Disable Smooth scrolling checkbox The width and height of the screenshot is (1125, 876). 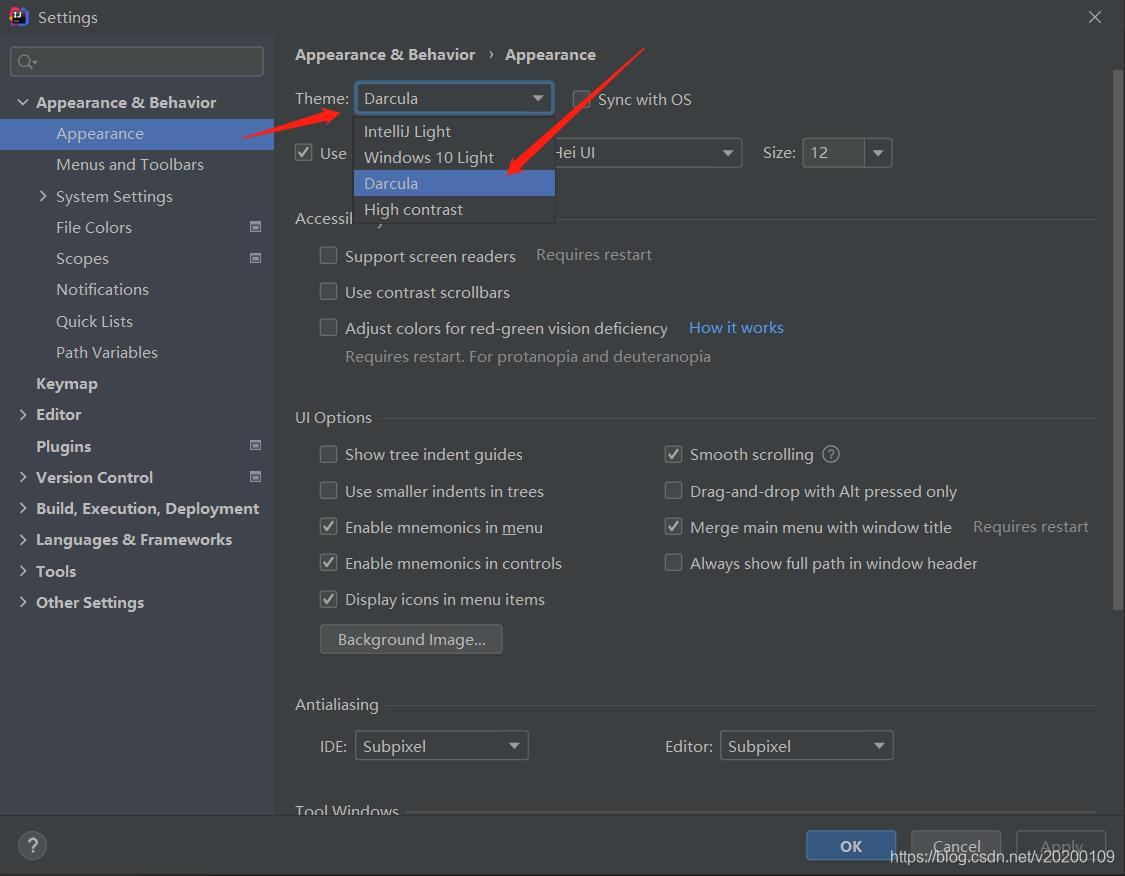pos(673,454)
